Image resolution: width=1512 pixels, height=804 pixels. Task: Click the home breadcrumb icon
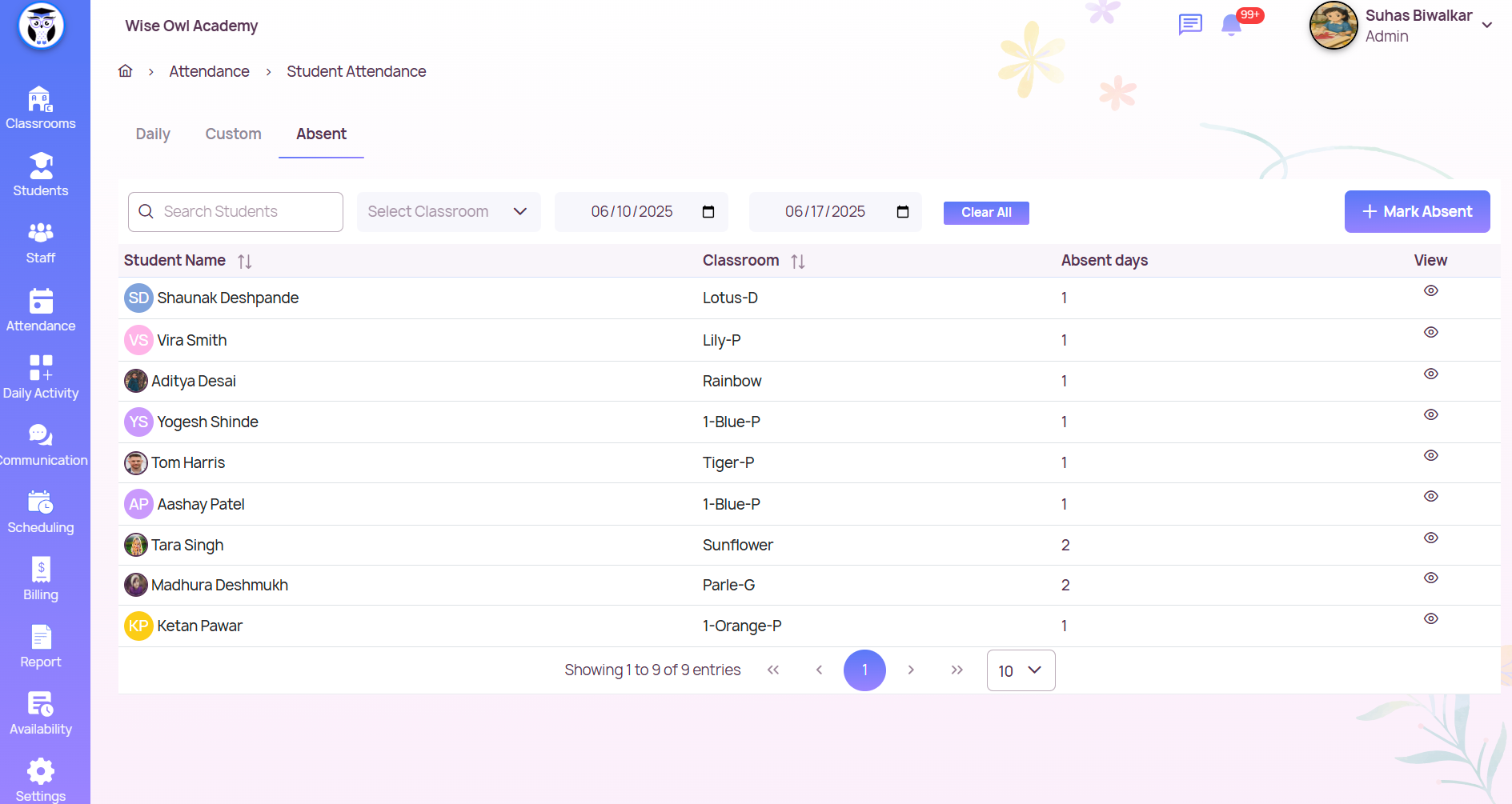click(x=126, y=71)
